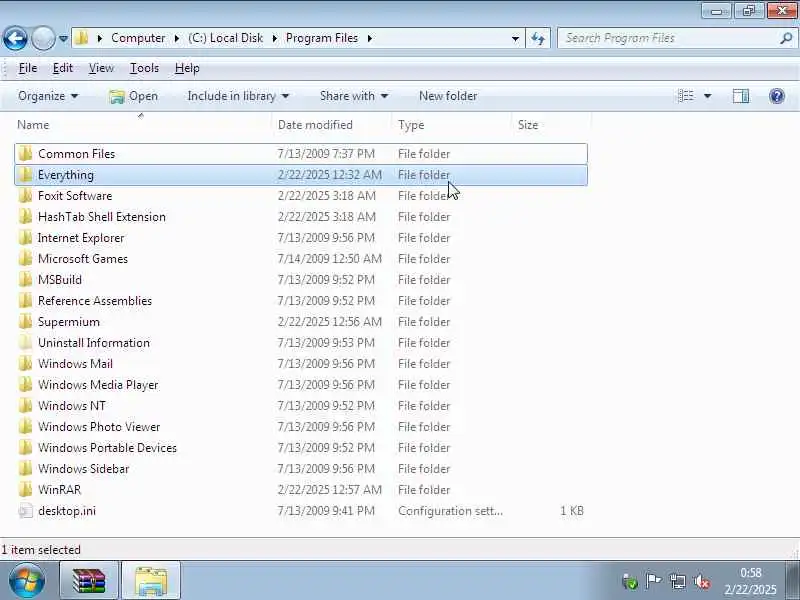Create a New folder

coord(448,96)
